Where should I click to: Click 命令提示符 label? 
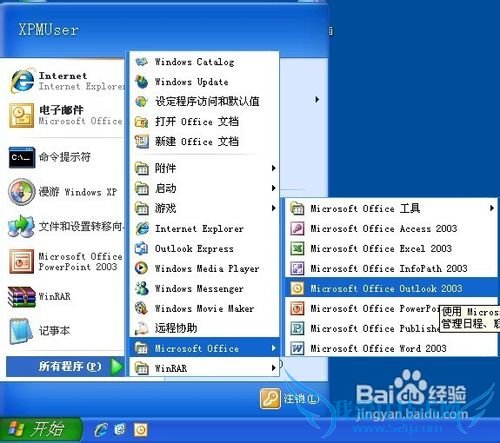65,157
